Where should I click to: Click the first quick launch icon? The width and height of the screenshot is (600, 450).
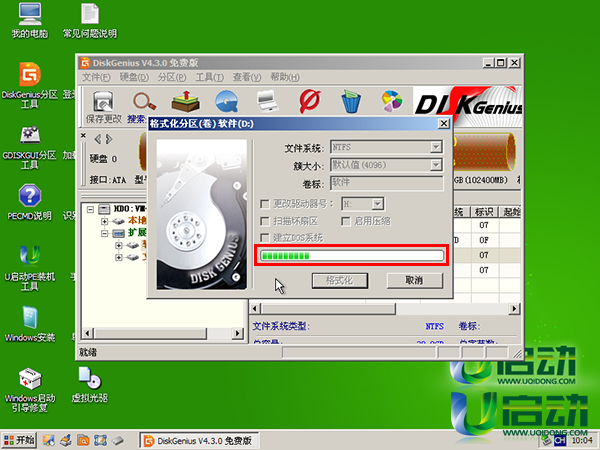pos(48,440)
